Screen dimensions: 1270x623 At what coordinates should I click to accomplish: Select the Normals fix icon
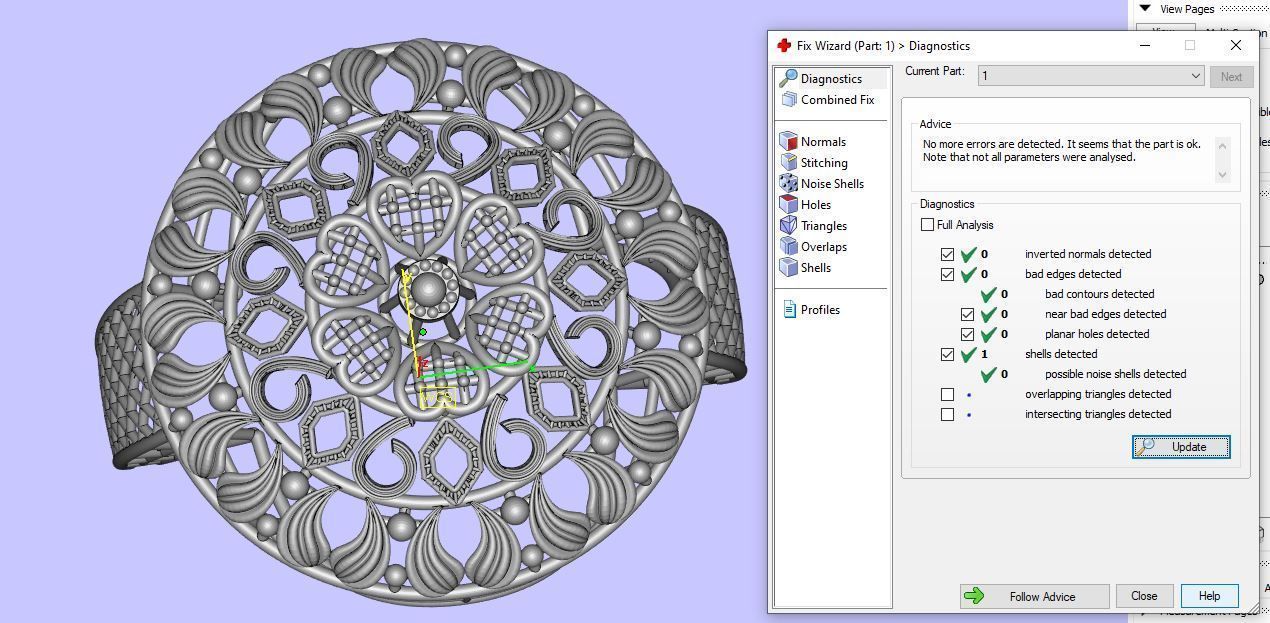pyautogui.click(x=790, y=141)
